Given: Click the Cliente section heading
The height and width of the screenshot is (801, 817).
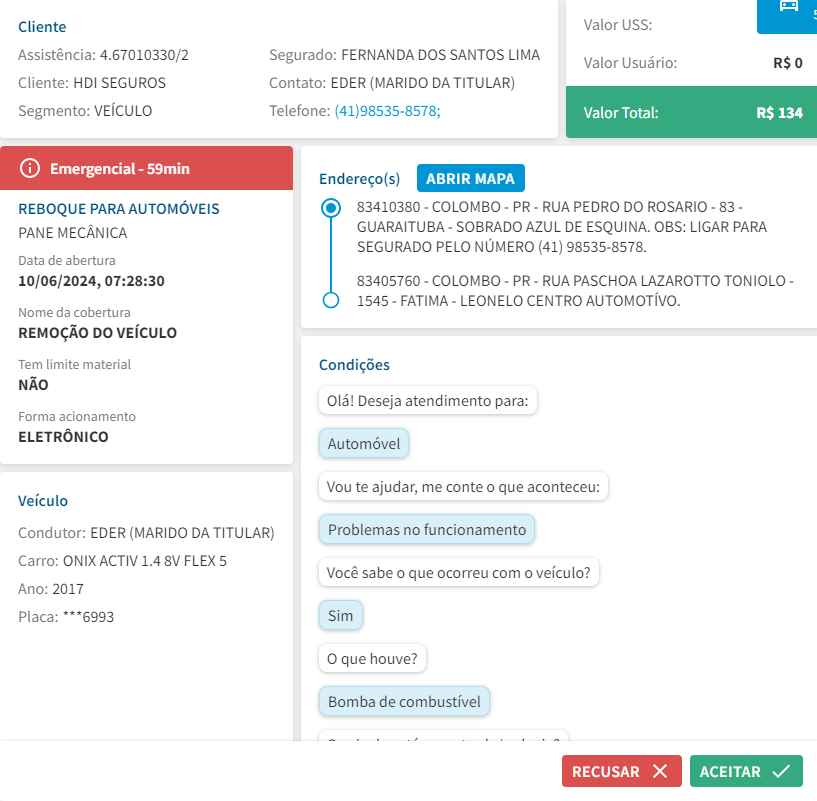Looking at the screenshot, I should click(x=42, y=27).
